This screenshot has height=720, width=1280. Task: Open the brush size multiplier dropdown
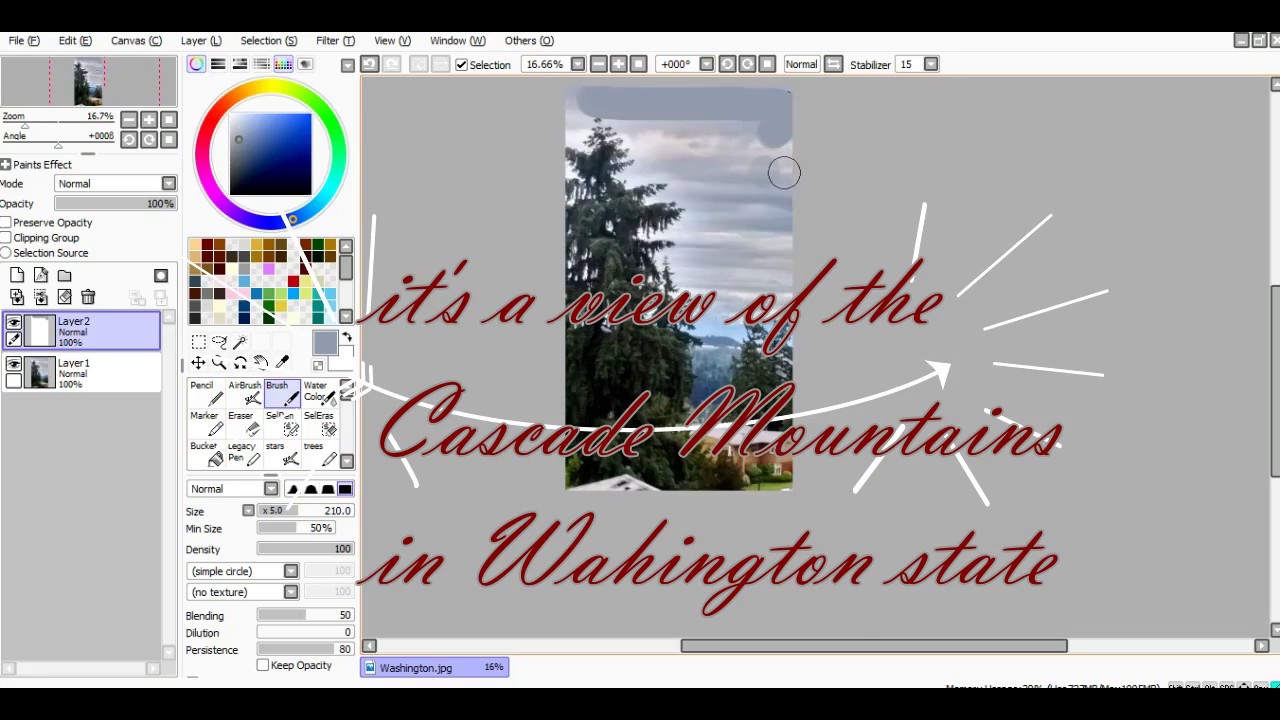click(248, 511)
